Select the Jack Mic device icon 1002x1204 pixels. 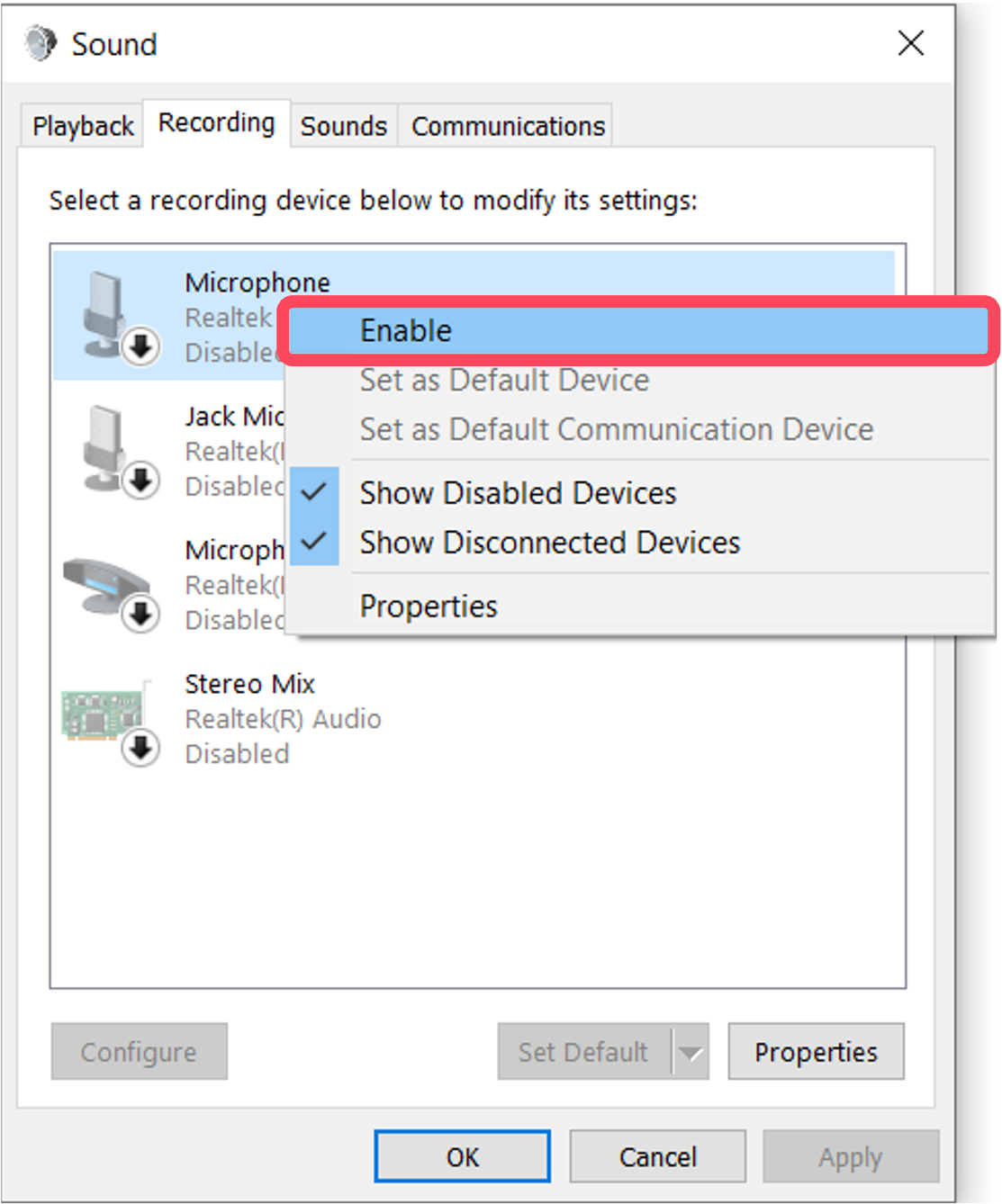point(119,451)
